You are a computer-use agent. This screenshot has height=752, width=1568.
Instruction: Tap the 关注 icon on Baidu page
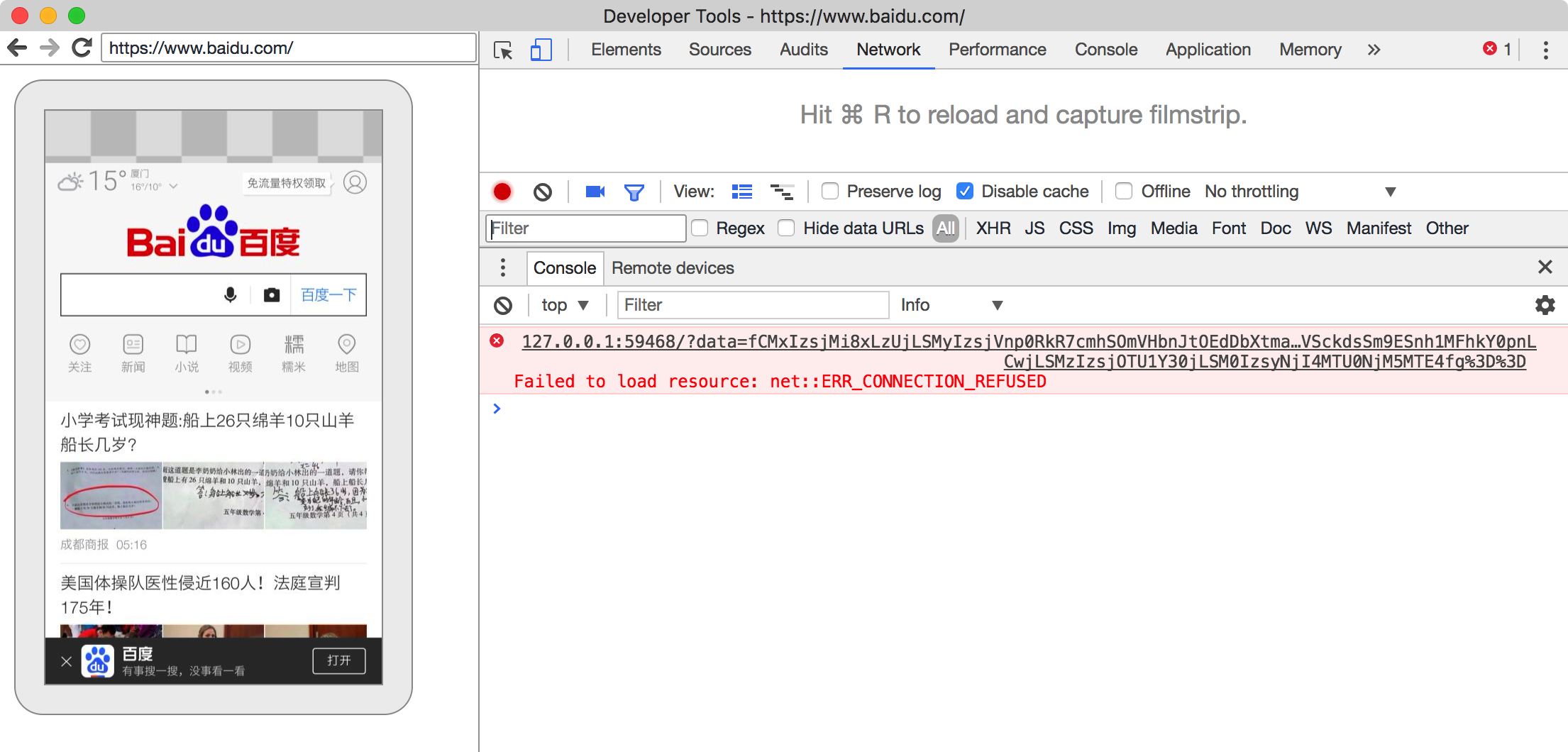[x=79, y=353]
